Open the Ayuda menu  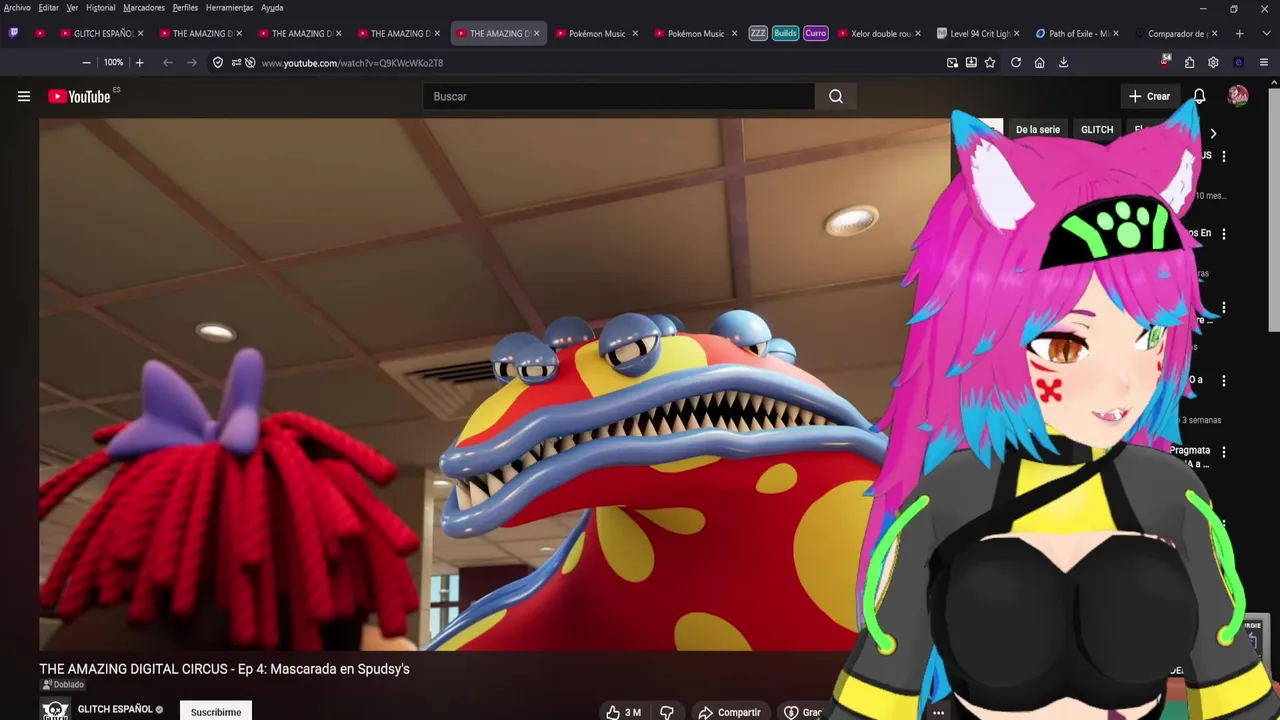click(x=272, y=7)
